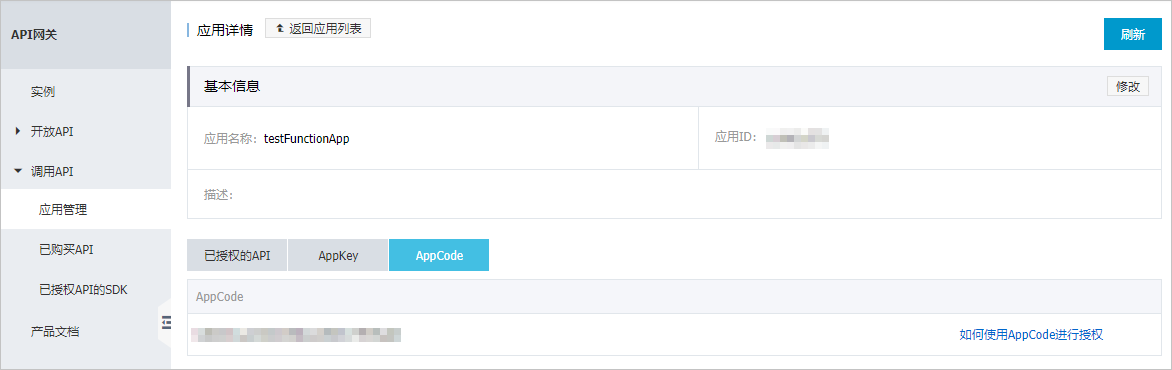Click the blurred AppCode value
This screenshot has height=370, width=1172.
(296, 334)
